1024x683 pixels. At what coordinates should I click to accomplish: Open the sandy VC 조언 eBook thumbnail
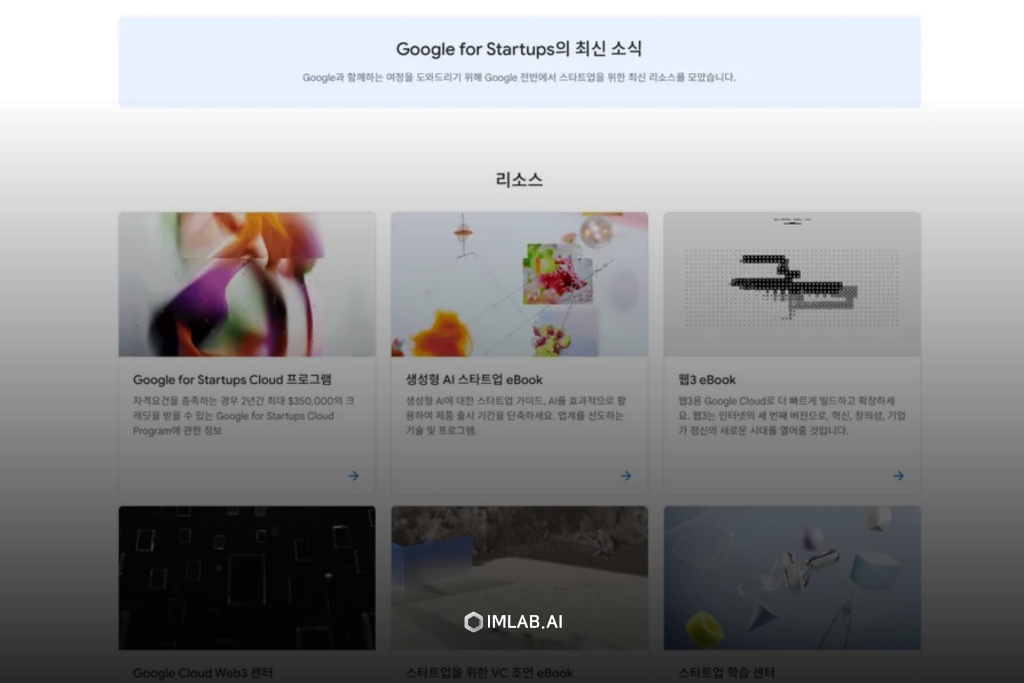tap(520, 578)
